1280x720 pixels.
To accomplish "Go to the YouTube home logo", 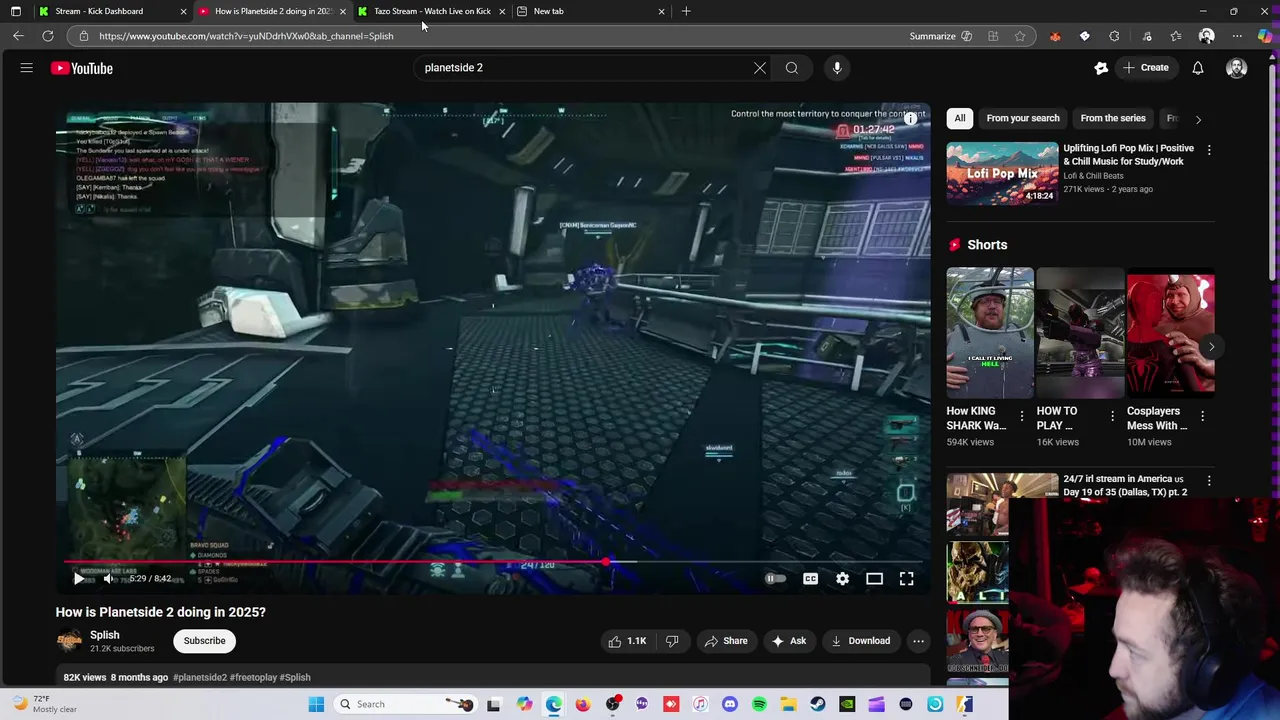I will click(x=82, y=68).
